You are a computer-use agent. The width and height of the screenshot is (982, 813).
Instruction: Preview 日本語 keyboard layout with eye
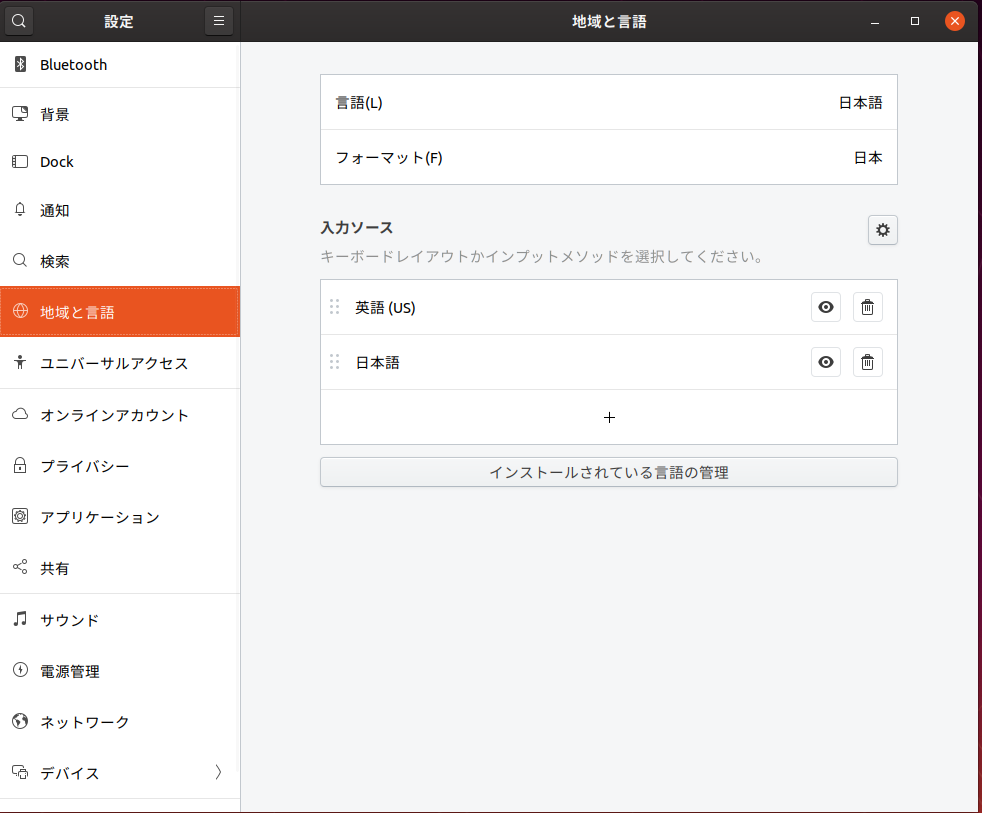[x=825, y=362]
